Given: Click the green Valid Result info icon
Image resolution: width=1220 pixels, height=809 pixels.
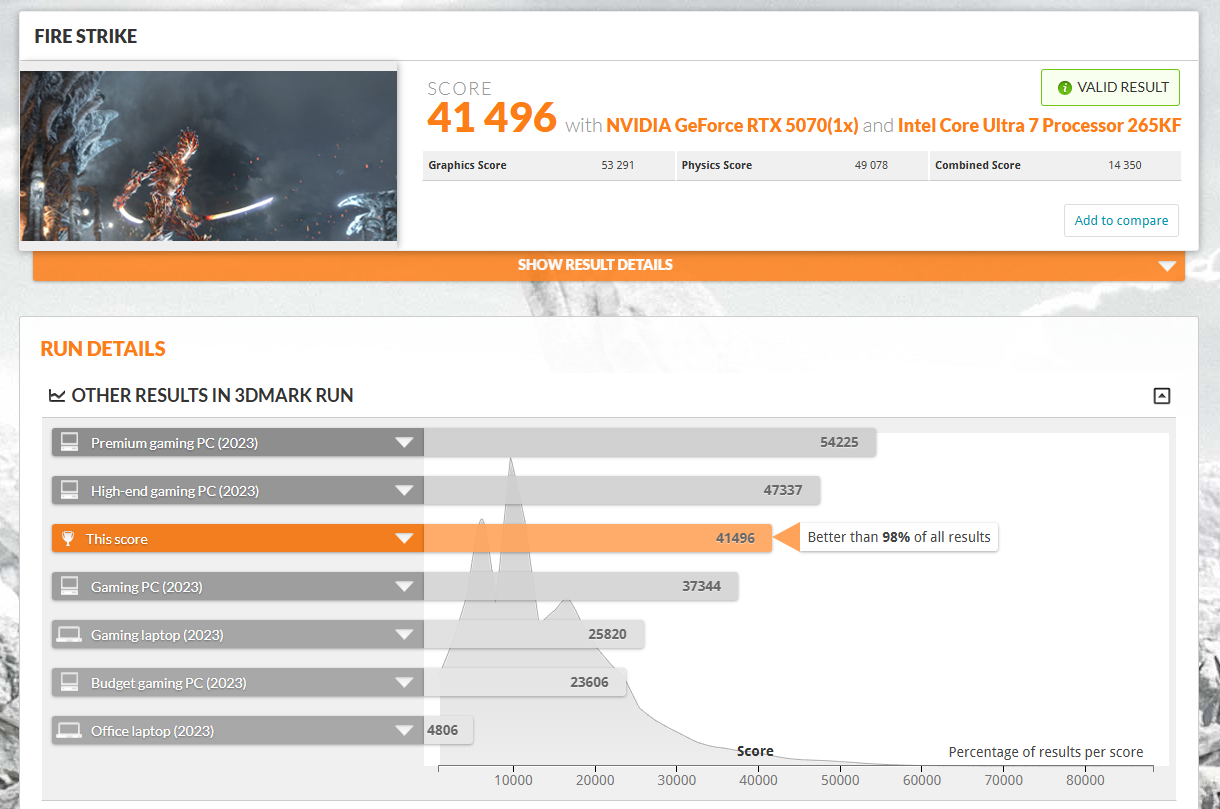Looking at the screenshot, I should [x=1065, y=88].
